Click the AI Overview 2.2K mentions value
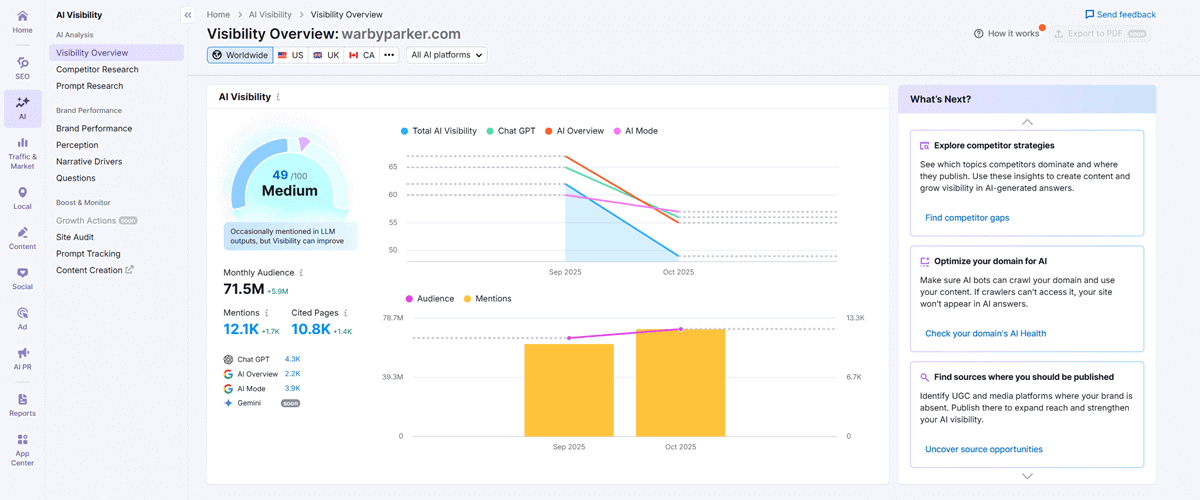1200x500 pixels. point(292,373)
